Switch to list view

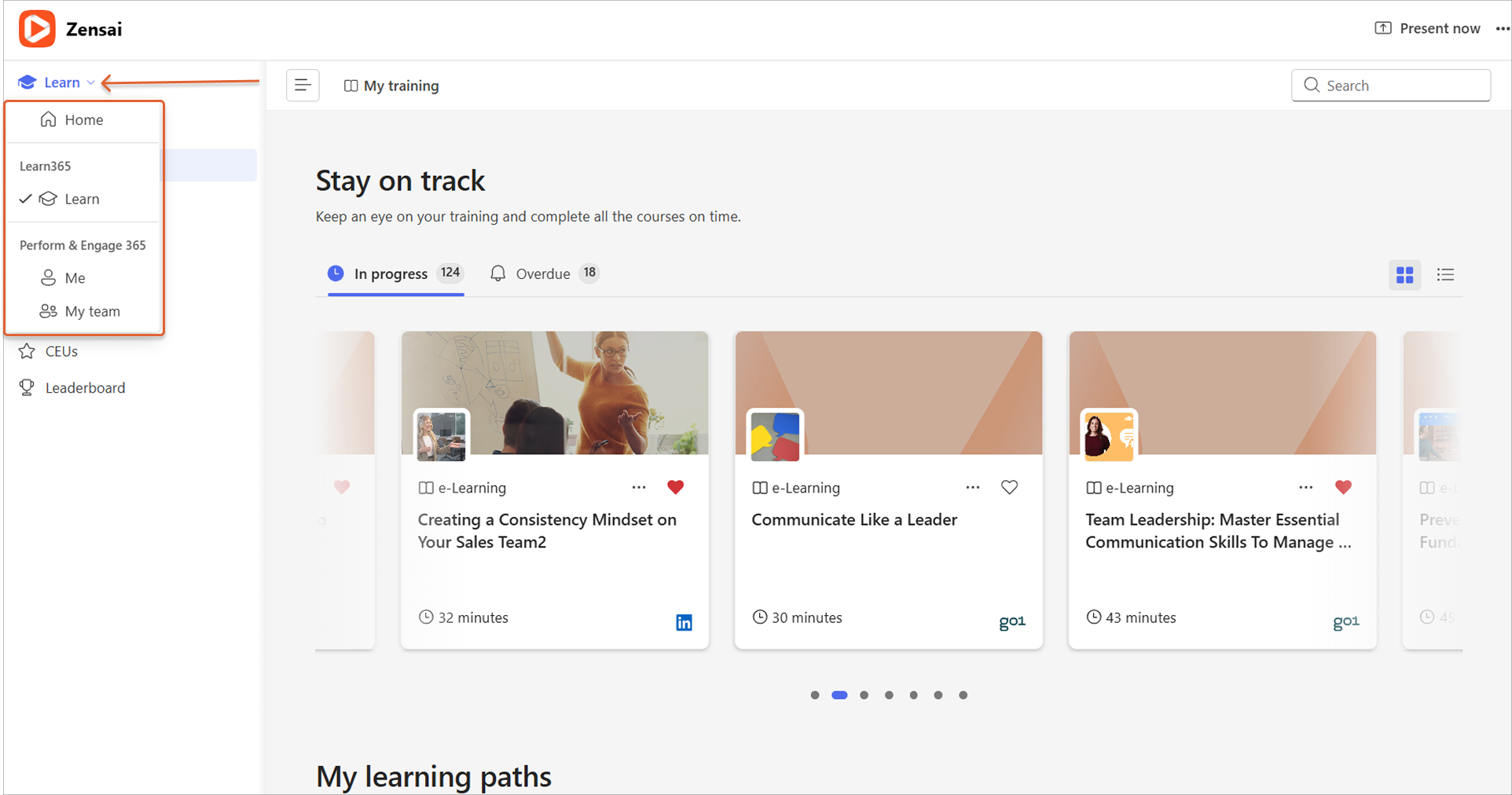(x=1445, y=274)
